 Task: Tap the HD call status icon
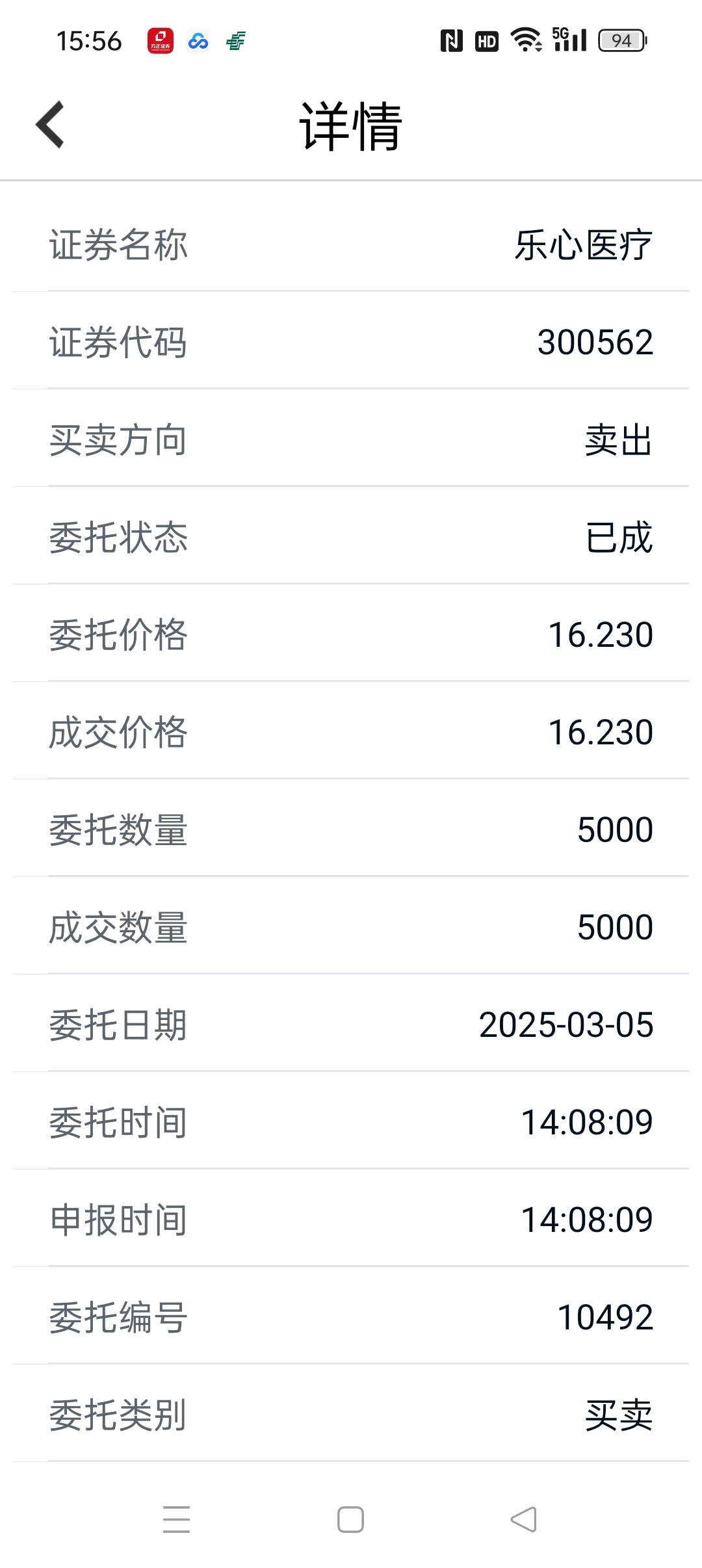coord(487,41)
